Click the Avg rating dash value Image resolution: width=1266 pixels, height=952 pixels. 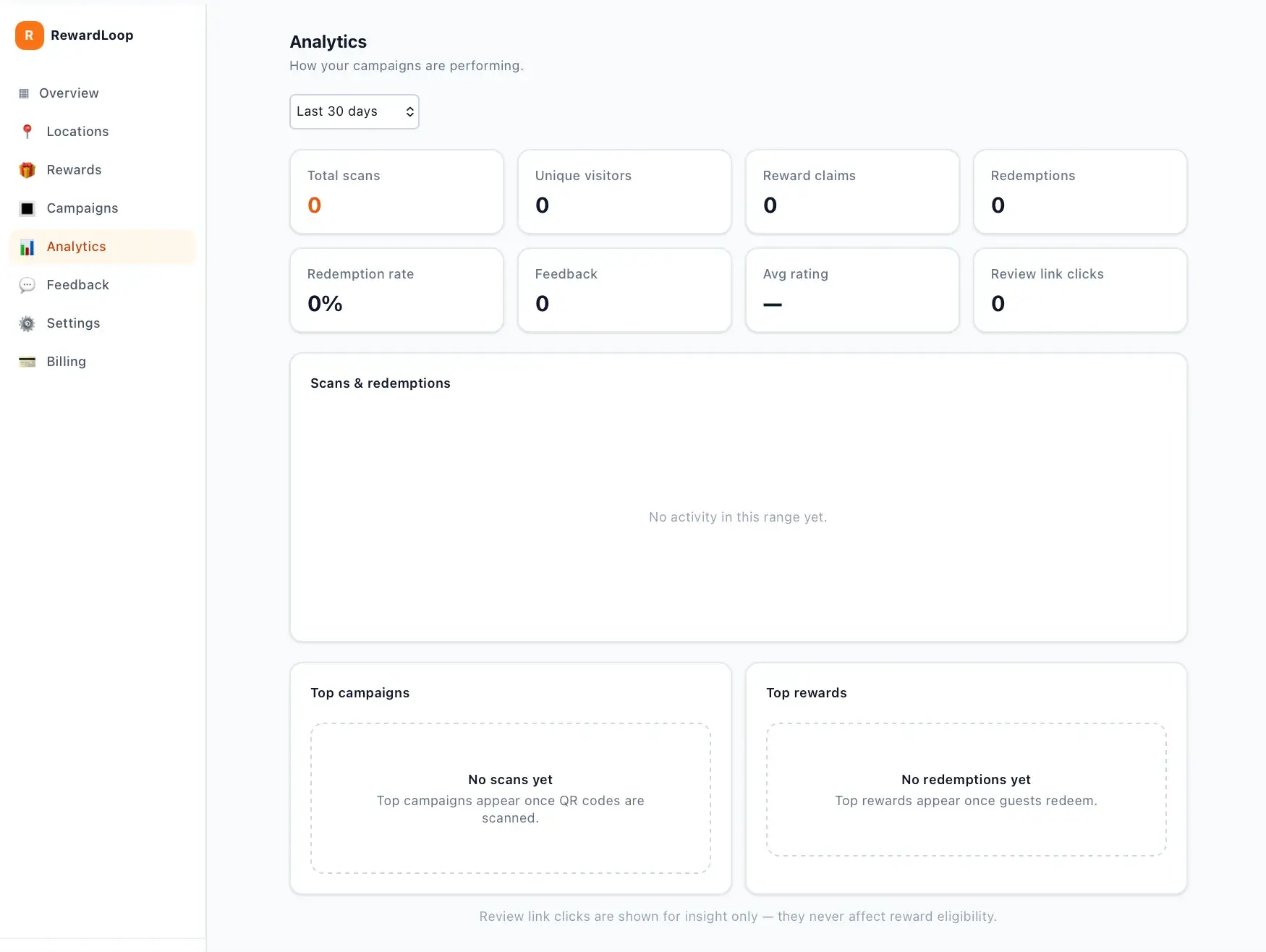773,305
